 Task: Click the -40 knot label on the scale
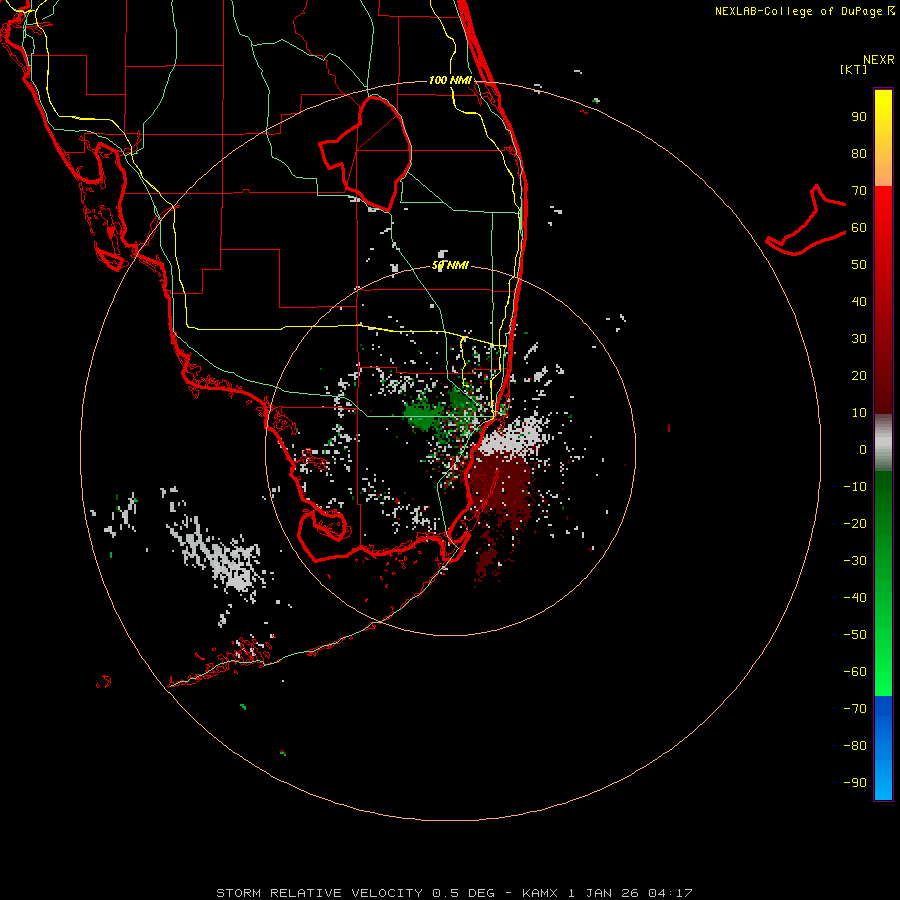coord(855,598)
